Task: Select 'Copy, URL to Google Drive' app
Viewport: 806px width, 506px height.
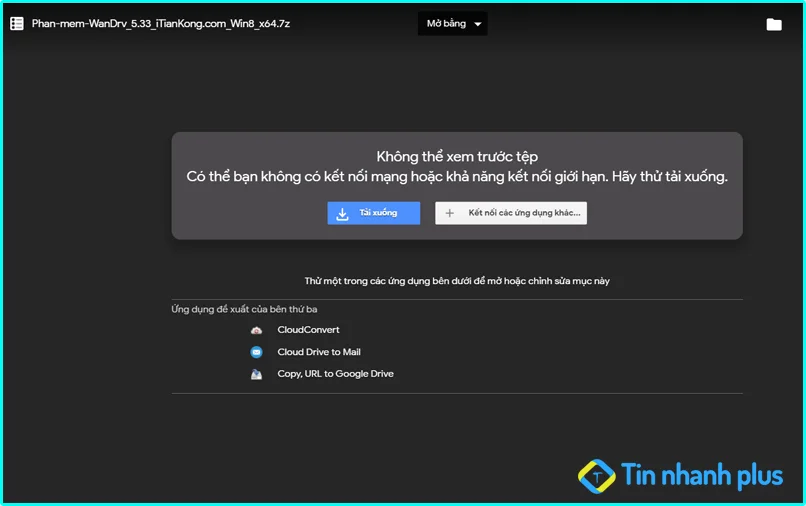Action: point(335,374)
